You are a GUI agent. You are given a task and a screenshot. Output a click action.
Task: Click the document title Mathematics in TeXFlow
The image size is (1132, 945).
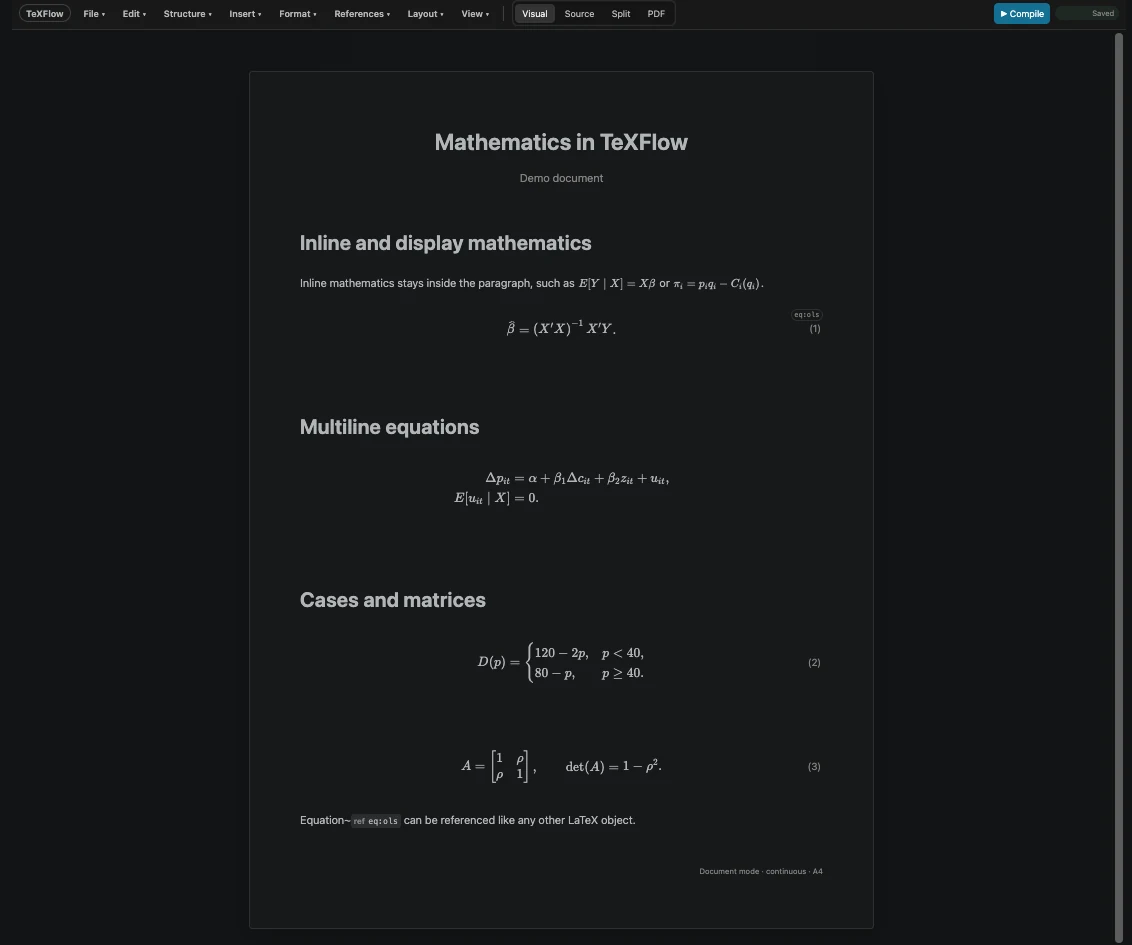click(561, 142)
